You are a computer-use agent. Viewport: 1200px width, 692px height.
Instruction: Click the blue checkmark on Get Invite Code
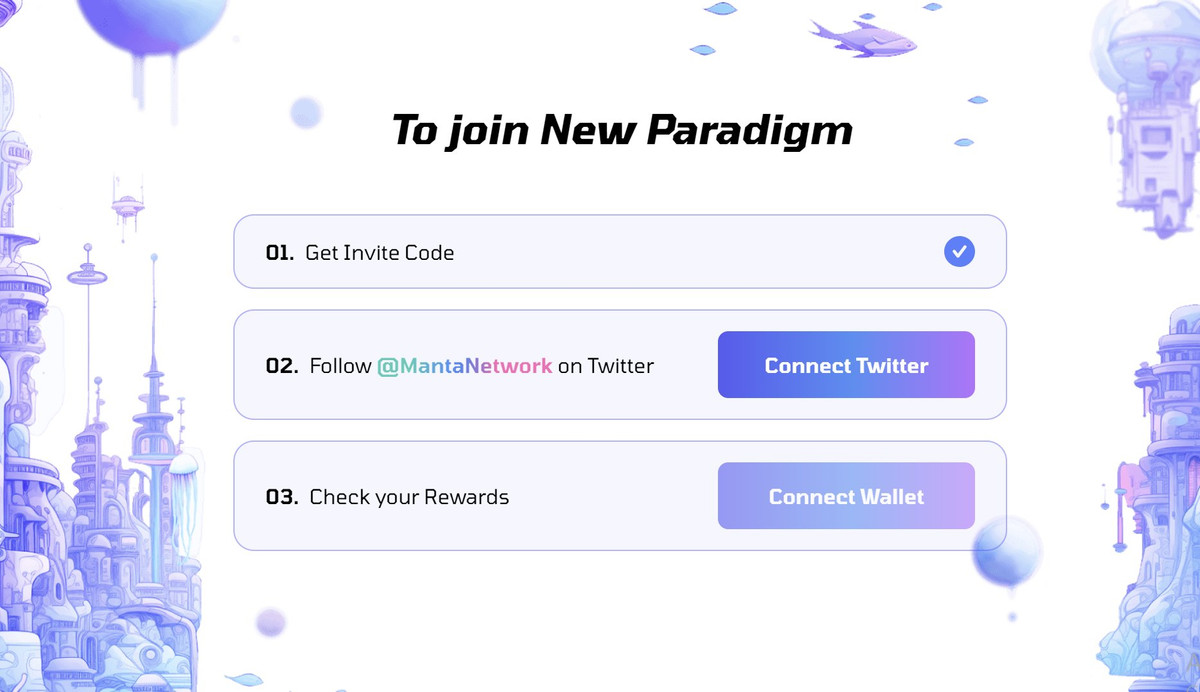pos(959,252)
